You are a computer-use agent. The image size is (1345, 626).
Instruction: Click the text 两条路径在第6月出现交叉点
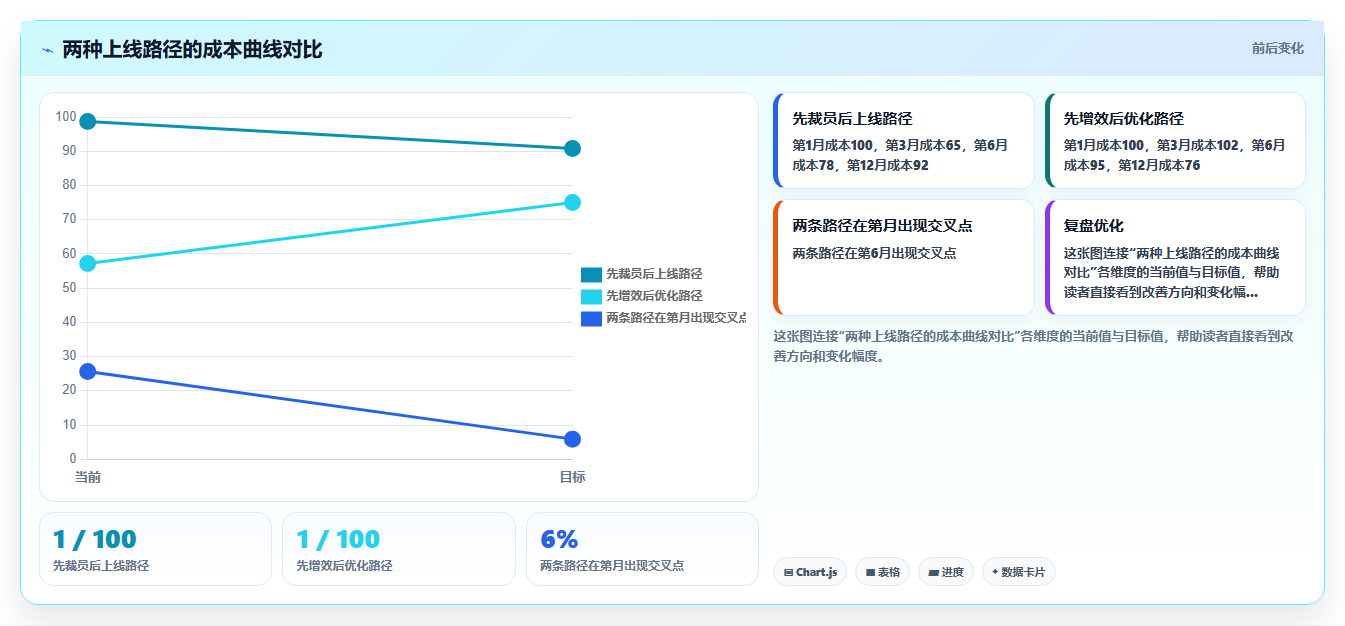pyautogui.click(x=874, y=254)
